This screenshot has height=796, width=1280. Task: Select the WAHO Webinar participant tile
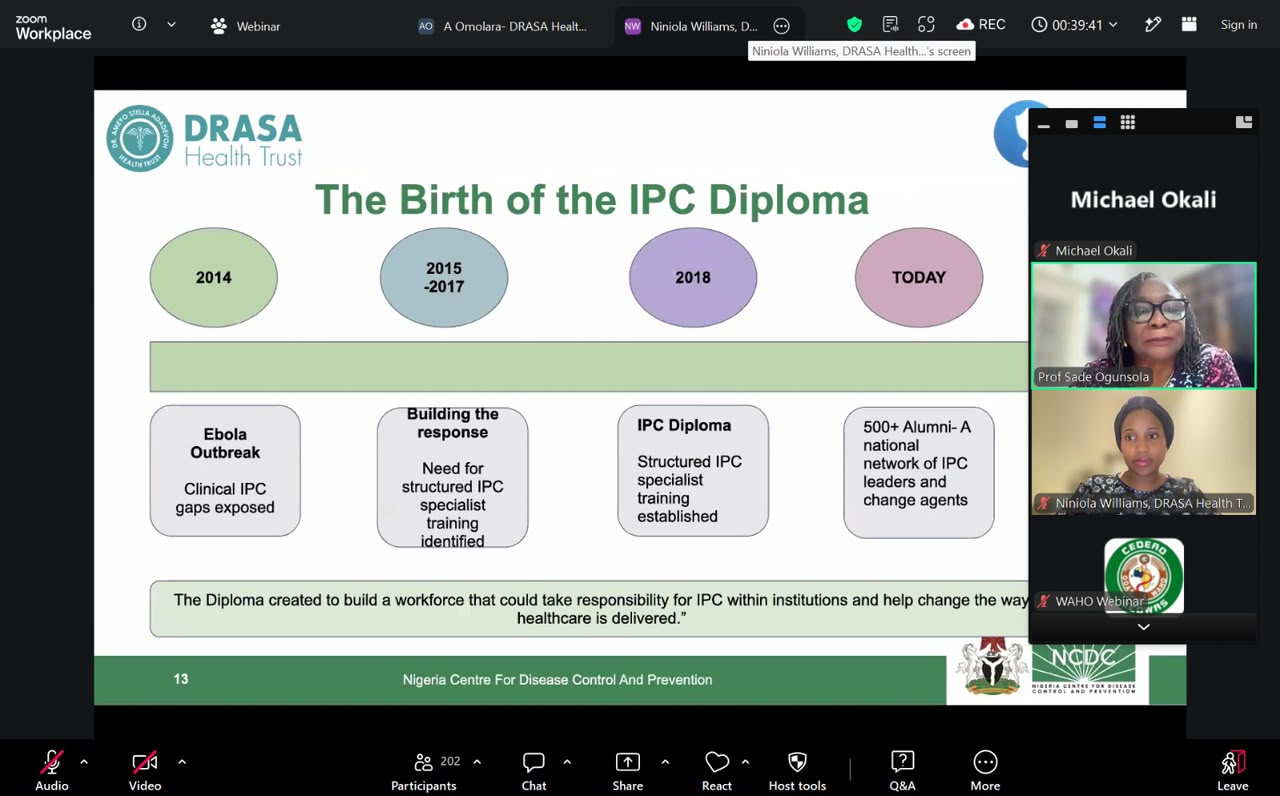[1143, 575]
